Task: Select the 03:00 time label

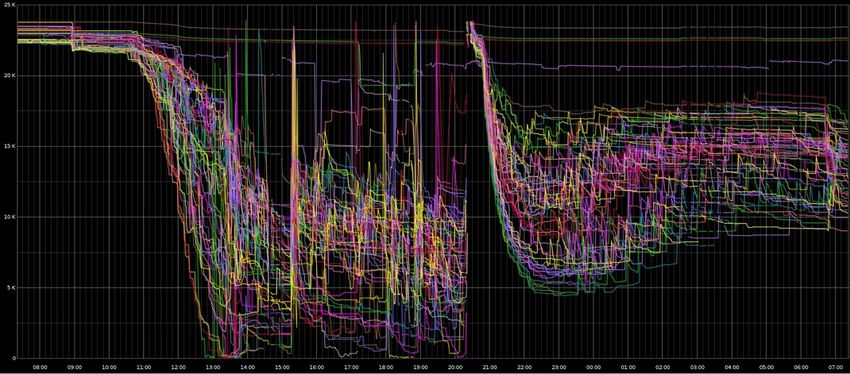Action: (x=698, y=367)
